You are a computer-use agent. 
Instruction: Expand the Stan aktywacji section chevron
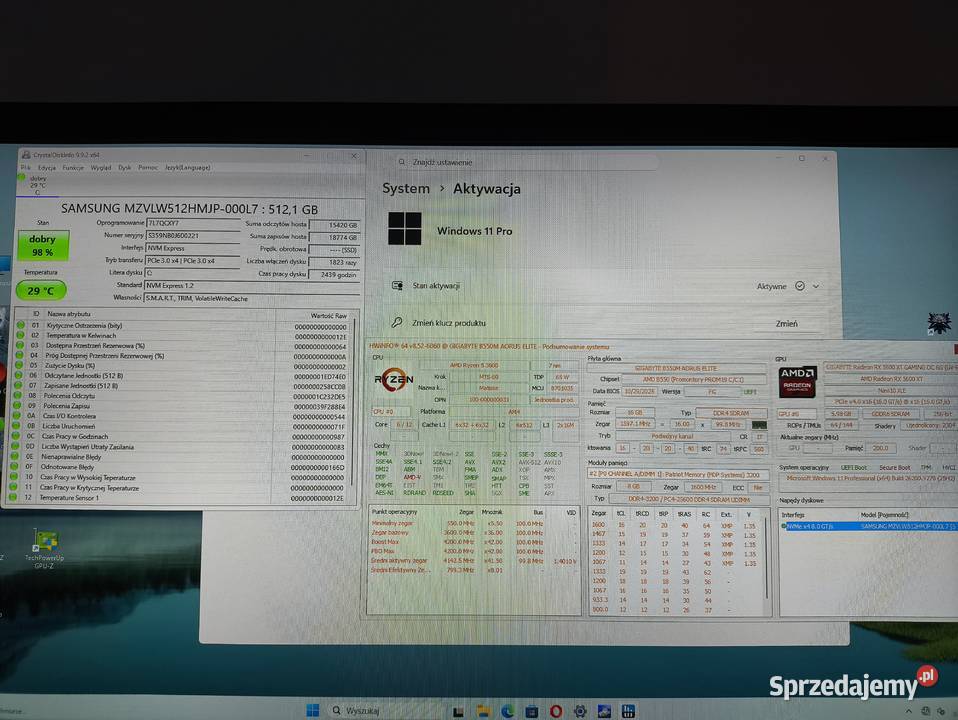tap(816, 286)
